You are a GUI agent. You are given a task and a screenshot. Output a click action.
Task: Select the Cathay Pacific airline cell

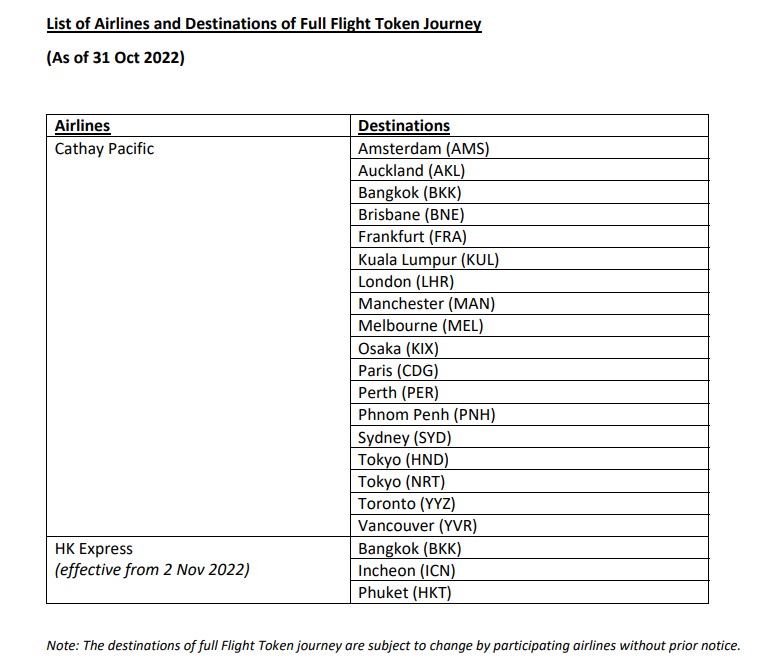click(x=198, y=336)
